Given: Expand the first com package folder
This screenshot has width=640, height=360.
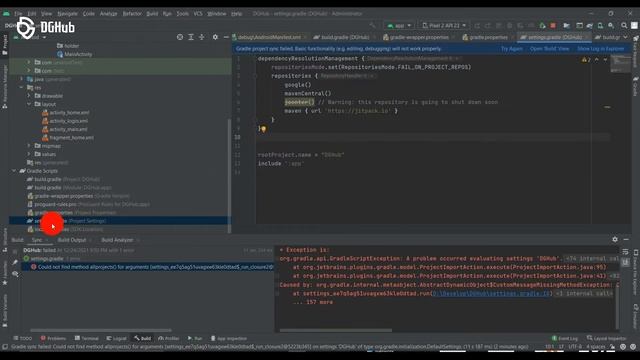Looking at the screenshot, I should [x=29, y=62].
